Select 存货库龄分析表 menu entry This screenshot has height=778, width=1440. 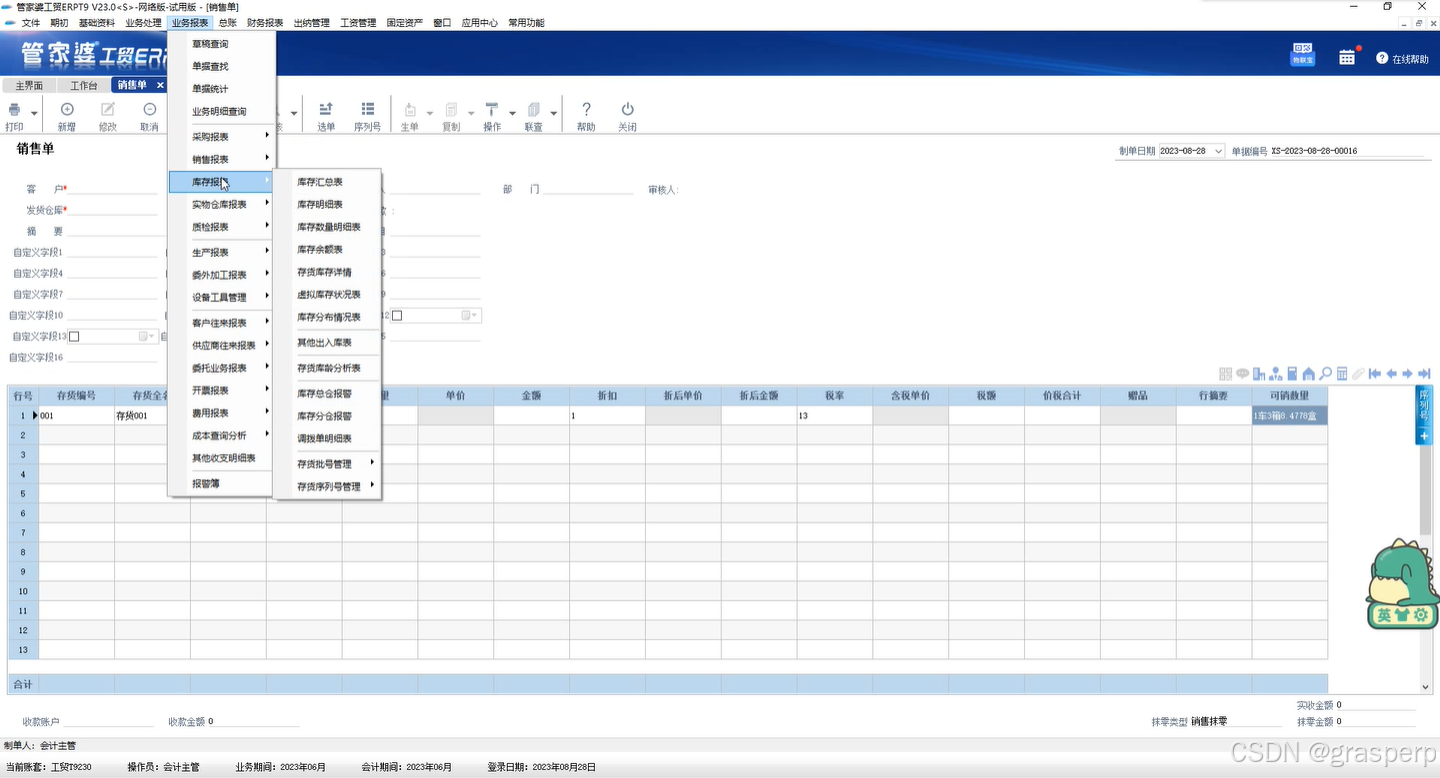[327, 368]
